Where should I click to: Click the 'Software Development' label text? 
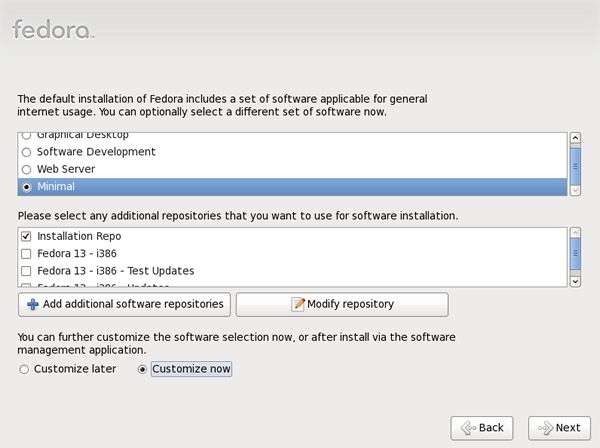tap(96, 152)
